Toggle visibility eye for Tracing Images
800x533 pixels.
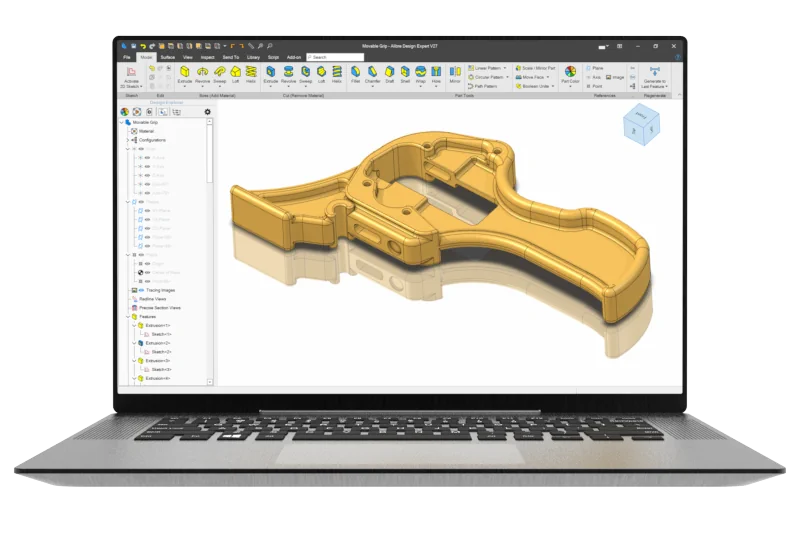(x=135, y=291)
